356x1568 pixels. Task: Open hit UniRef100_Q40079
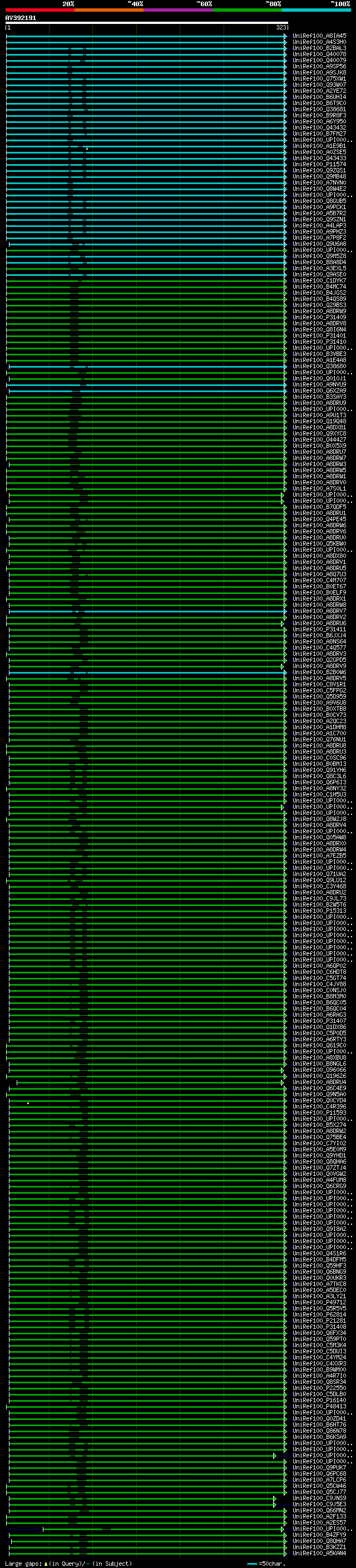[x=319, y=60]
